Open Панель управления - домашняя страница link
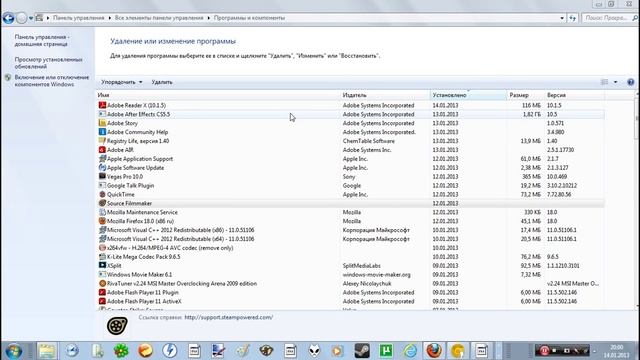 point(42,40)
